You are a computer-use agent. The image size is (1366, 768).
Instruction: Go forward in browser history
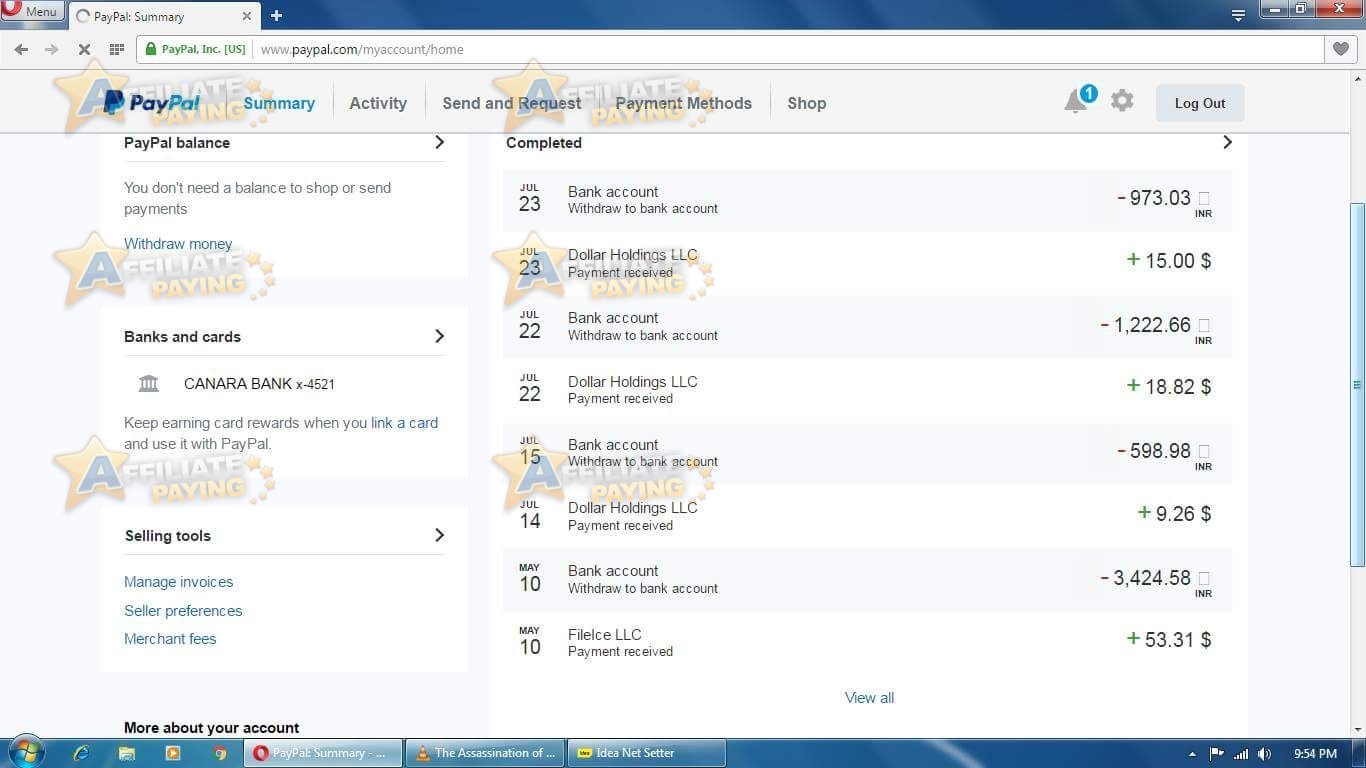52,49
